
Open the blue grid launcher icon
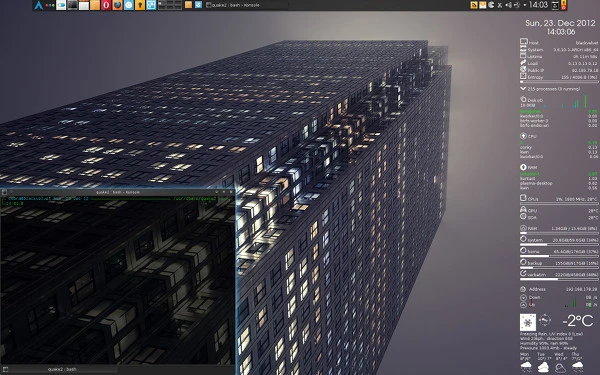coord(152,5)
